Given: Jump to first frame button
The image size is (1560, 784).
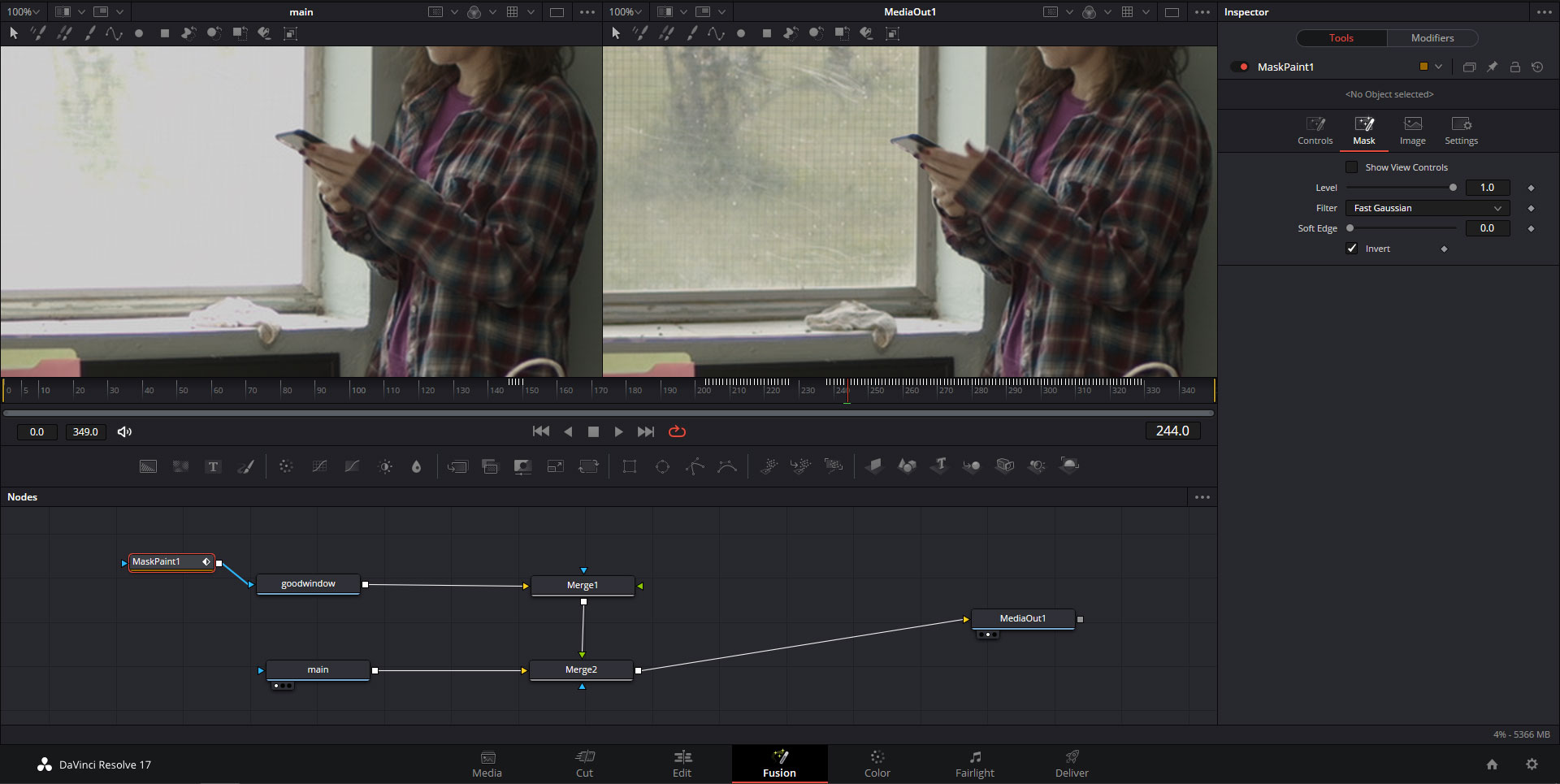Looking at the screenshot, I should (x=541, y=431).
